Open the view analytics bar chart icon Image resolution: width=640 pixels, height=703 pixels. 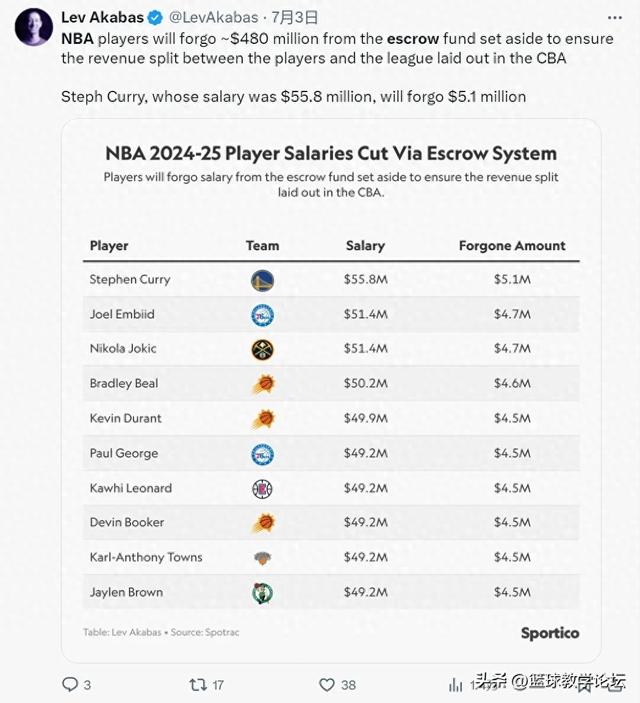pos(455,685)
